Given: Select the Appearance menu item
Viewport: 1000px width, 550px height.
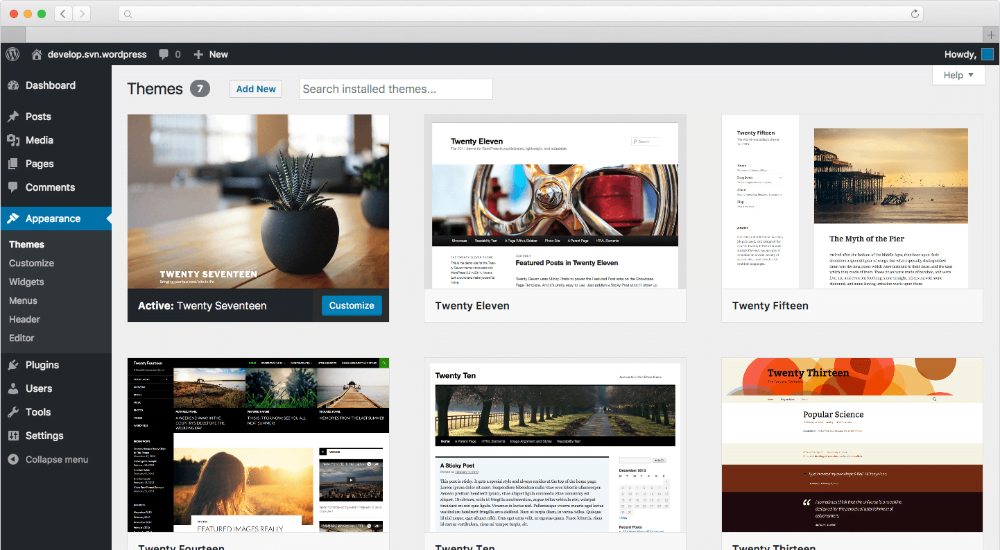Looking at the screenshot, I should (x=56, y=218).
